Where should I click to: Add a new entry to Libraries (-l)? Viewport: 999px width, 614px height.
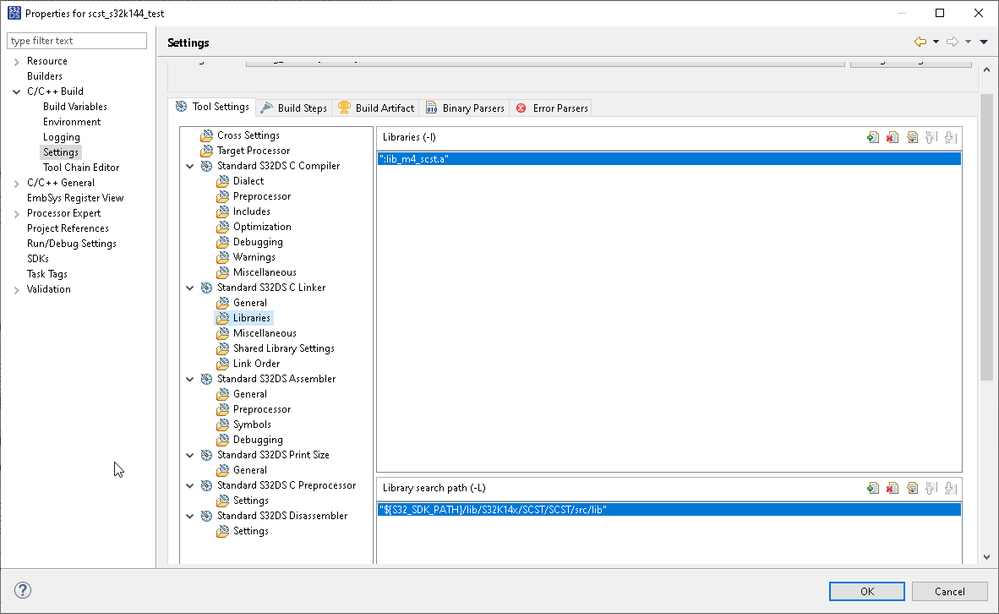point(873,137)
